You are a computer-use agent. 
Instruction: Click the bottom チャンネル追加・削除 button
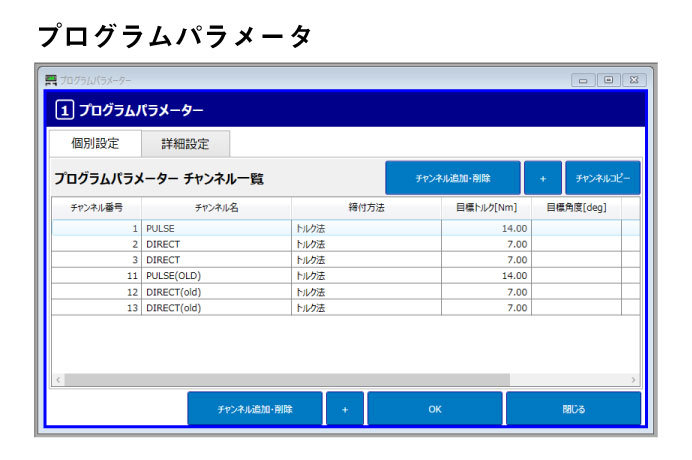pyautogui.click(x=255, y=409)
